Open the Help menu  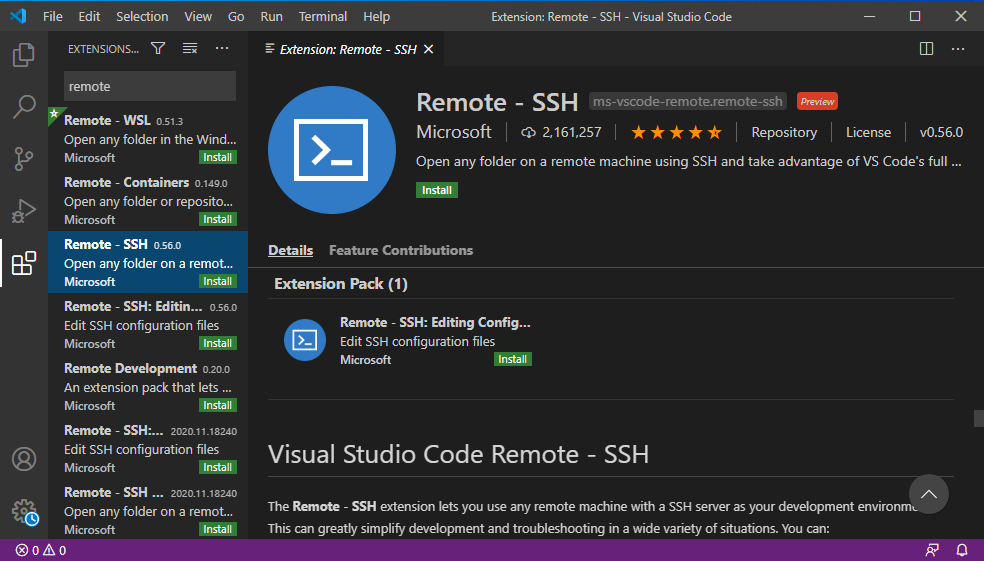pos(377,16)
